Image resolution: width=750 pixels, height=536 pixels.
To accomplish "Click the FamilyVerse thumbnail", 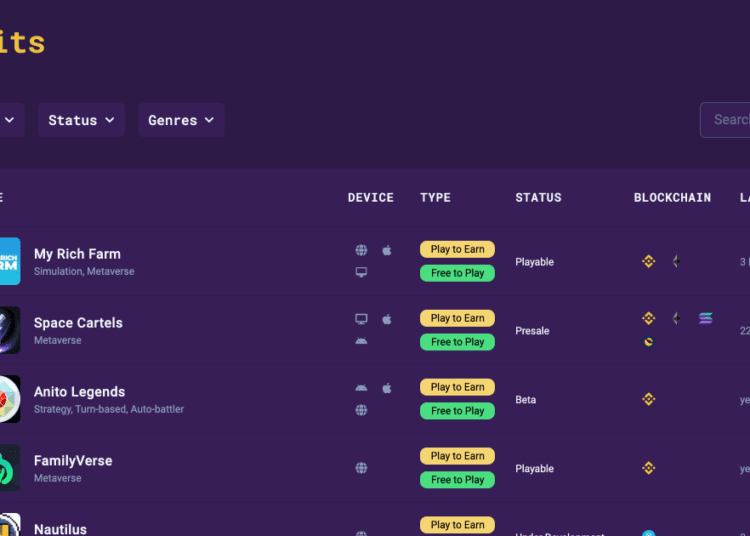I will tap(10, 468).
